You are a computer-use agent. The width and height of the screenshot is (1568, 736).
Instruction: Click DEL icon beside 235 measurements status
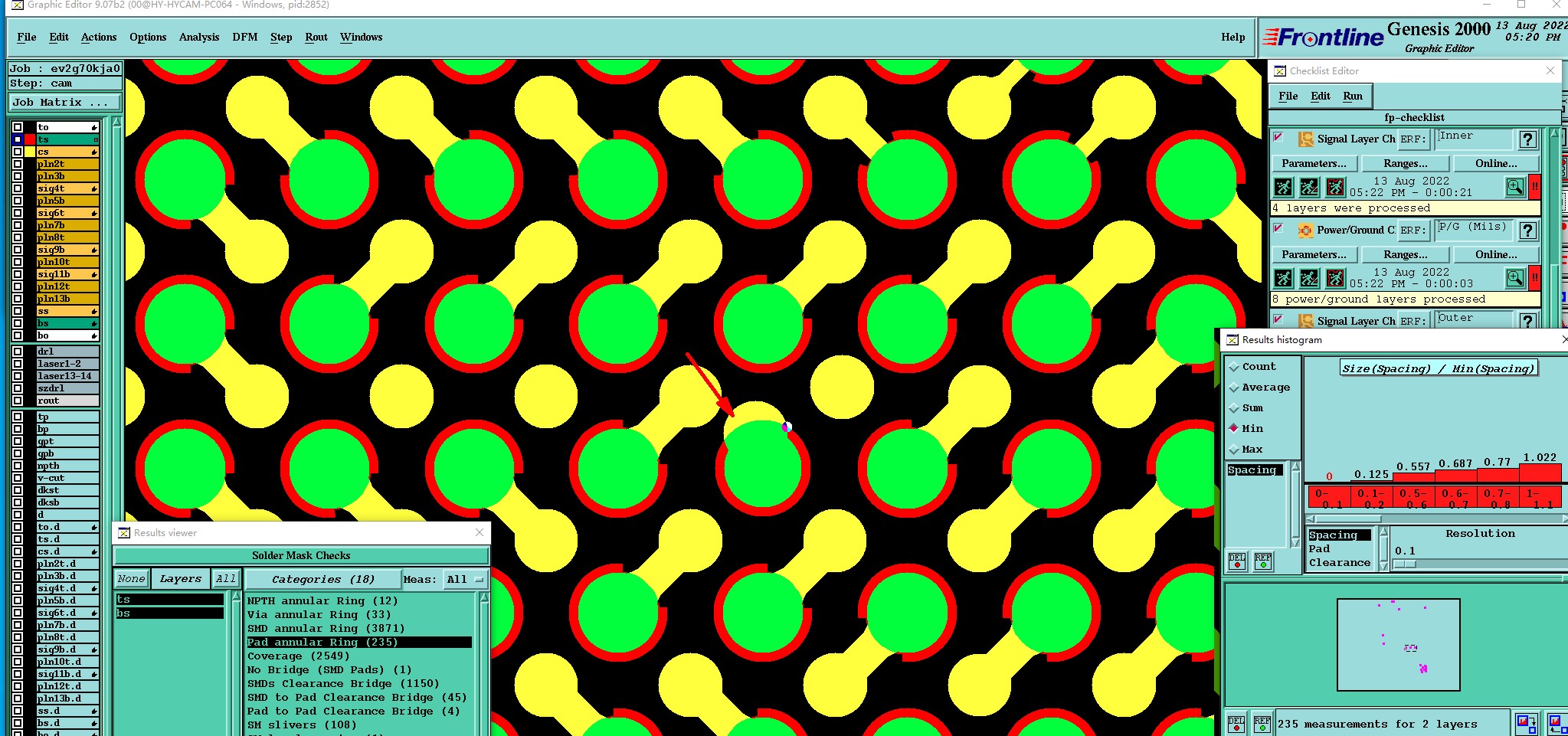tap(1236, 724)
